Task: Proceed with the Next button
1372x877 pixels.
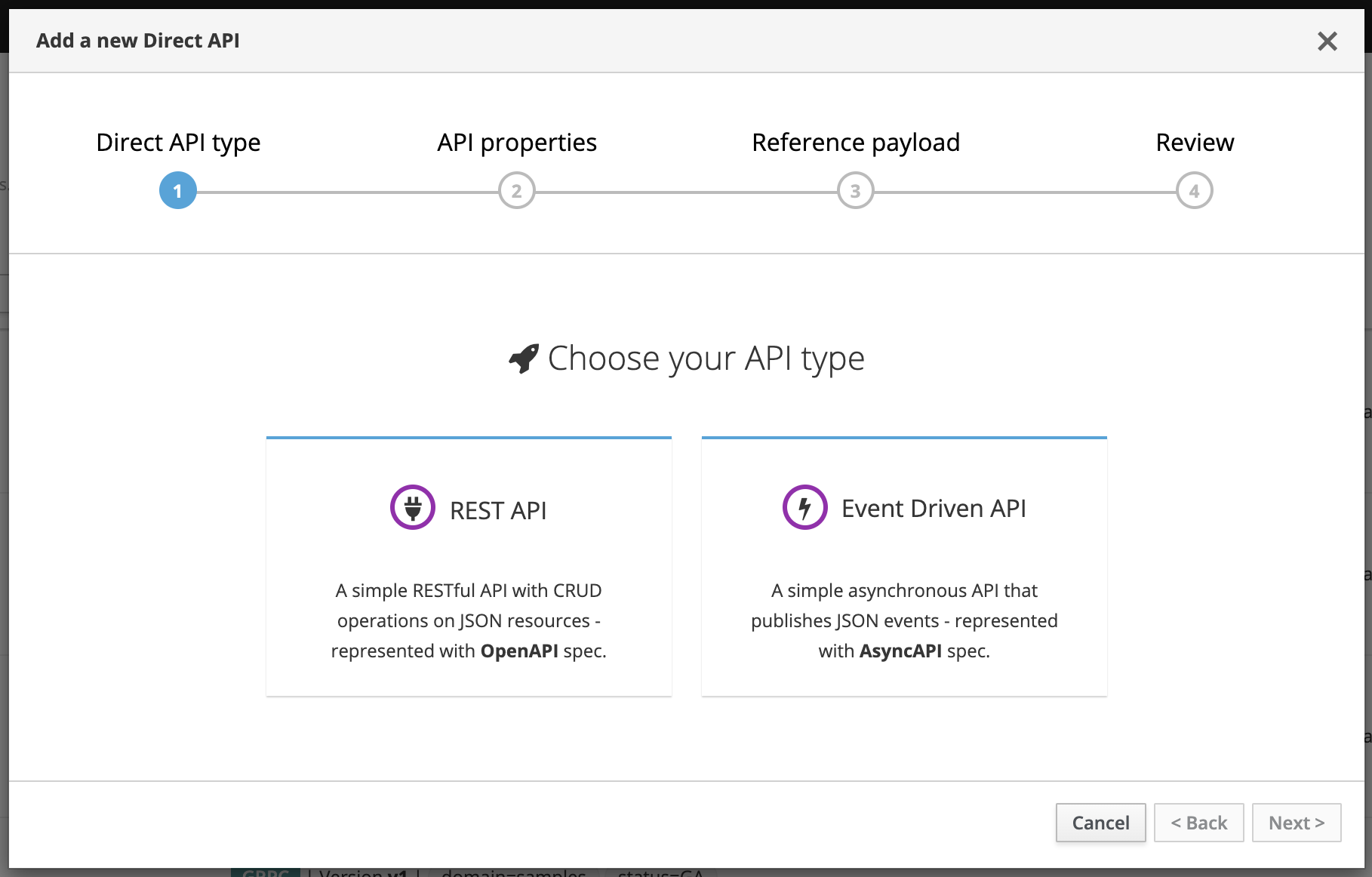Action: tap(1296, 823)
